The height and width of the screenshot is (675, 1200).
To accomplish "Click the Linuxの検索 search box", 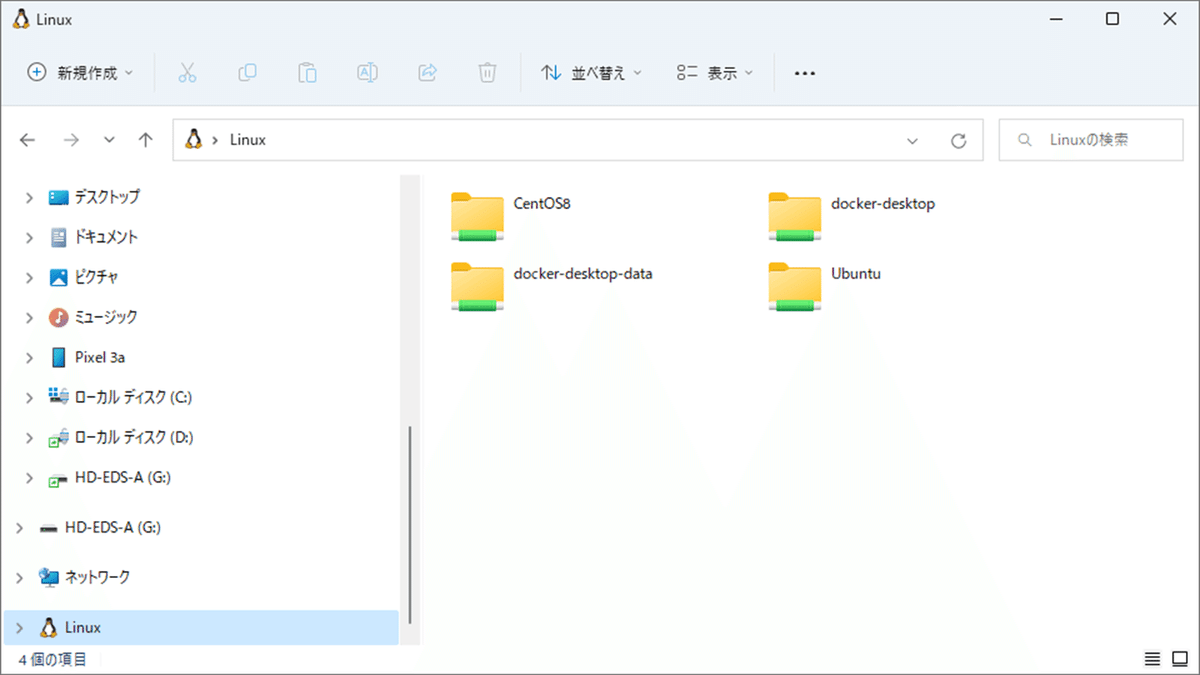I will coord(1091,140).
